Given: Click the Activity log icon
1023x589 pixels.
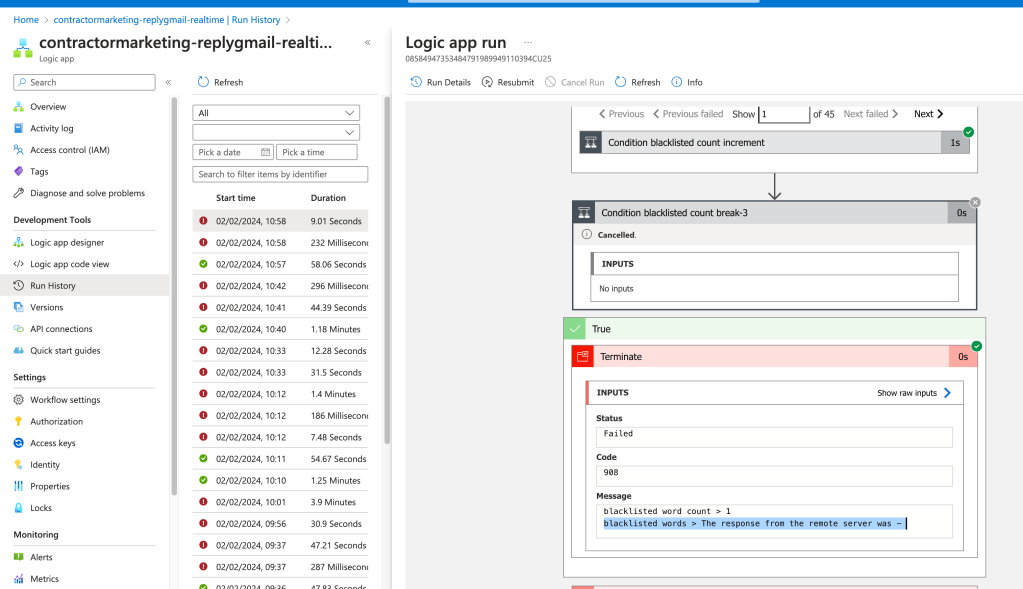Looking at the screenshot, I should (18, 128).
